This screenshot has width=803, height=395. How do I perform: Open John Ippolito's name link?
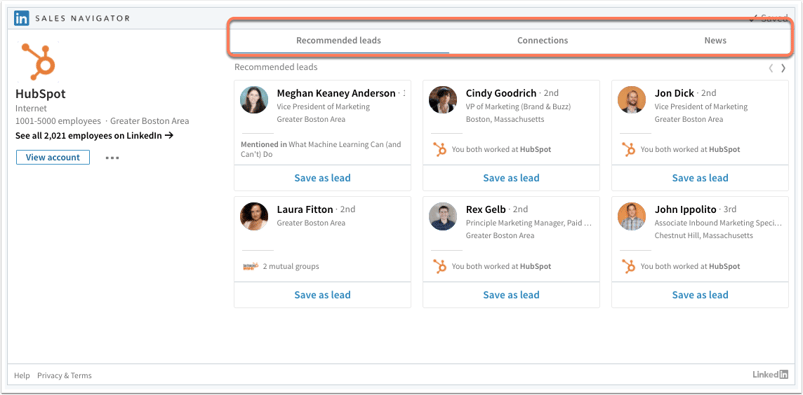point(685,210)
